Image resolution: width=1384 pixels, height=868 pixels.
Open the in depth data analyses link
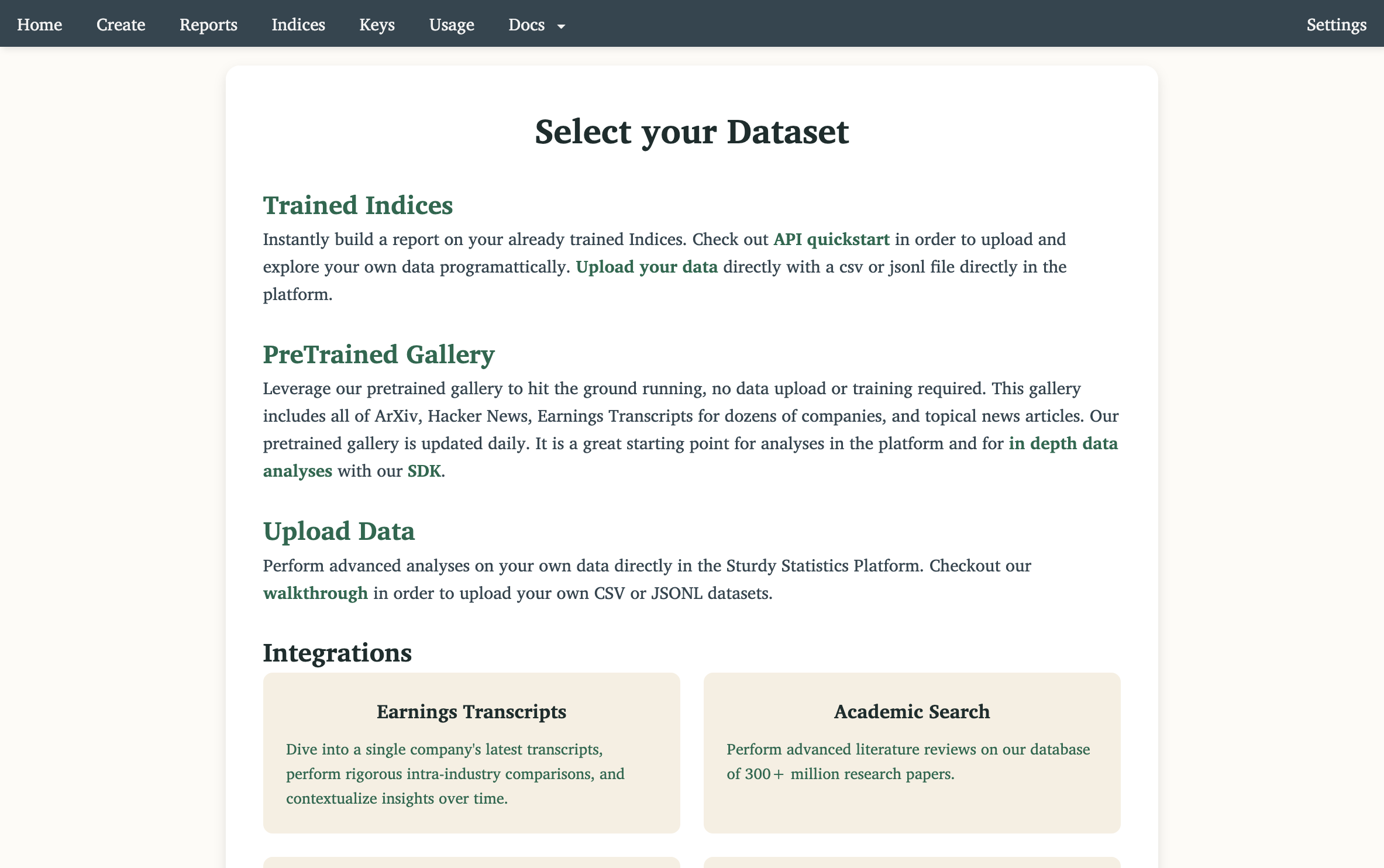point(1062,443)
